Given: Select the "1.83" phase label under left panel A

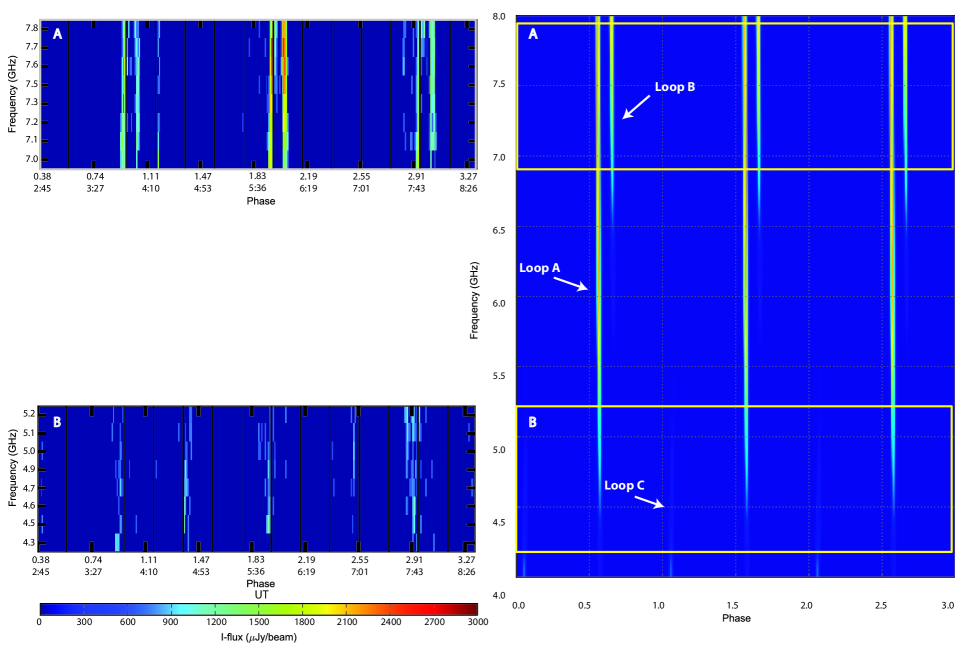Looking at the screenshot, I should [x=257, y=176].
